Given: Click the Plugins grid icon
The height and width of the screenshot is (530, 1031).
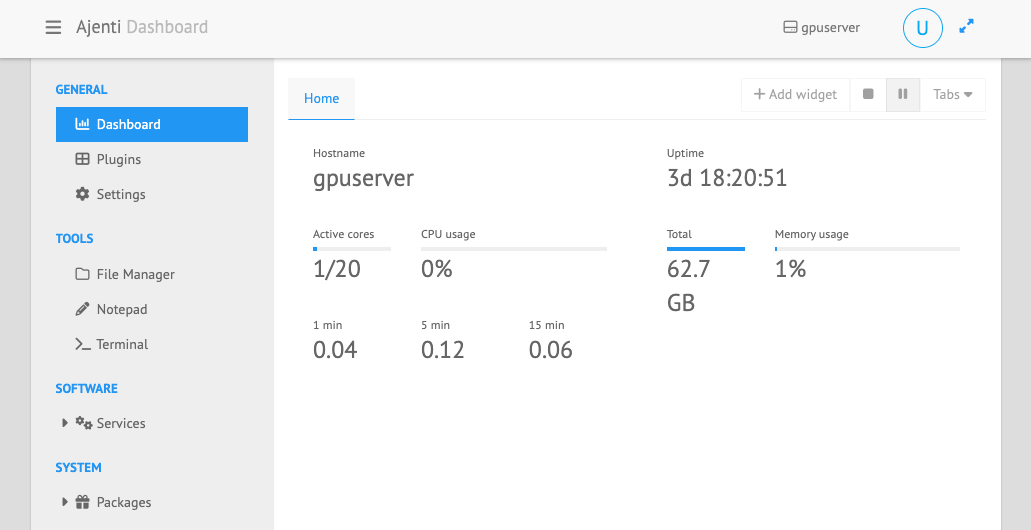Looking at the screenshot, I should point(82,159).
